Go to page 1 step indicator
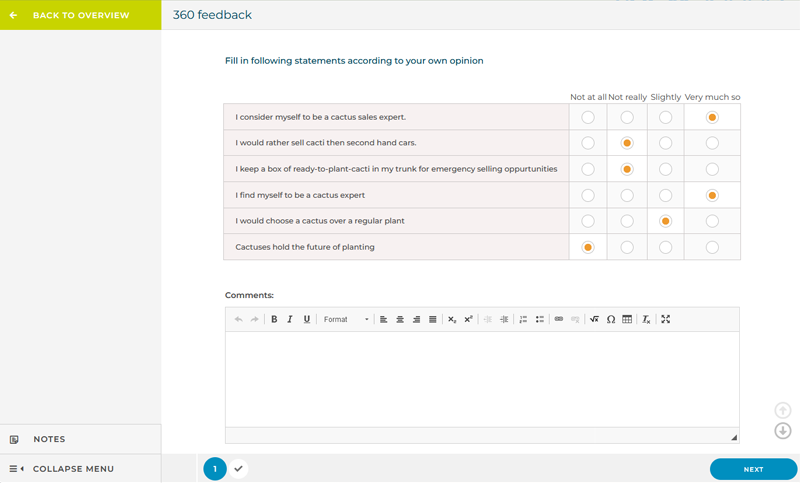 click(x=215, y=469)
